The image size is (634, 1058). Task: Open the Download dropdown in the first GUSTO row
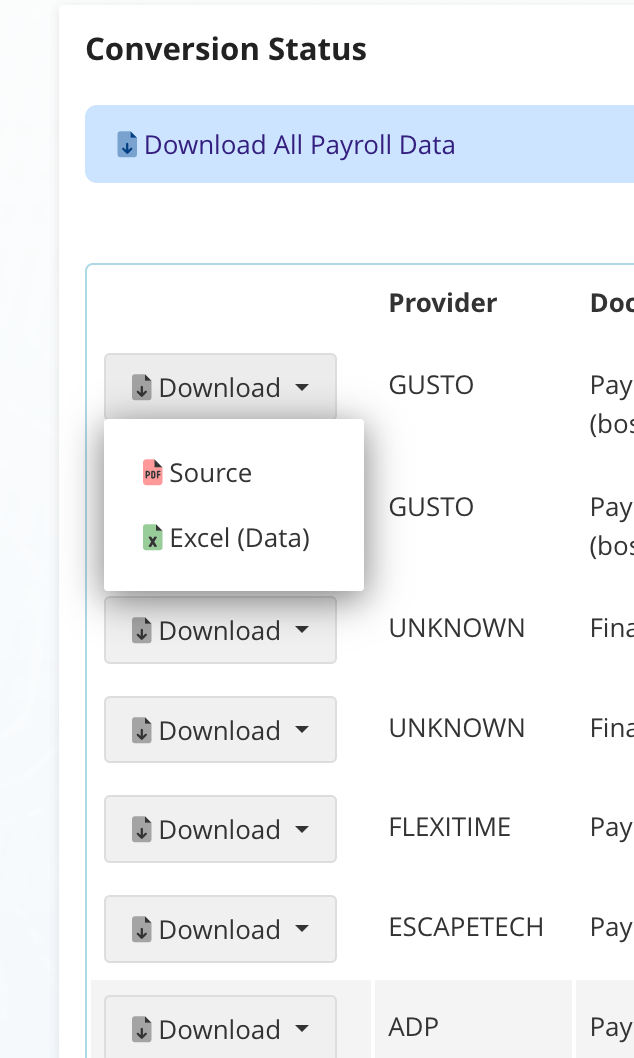pos(221,387)
